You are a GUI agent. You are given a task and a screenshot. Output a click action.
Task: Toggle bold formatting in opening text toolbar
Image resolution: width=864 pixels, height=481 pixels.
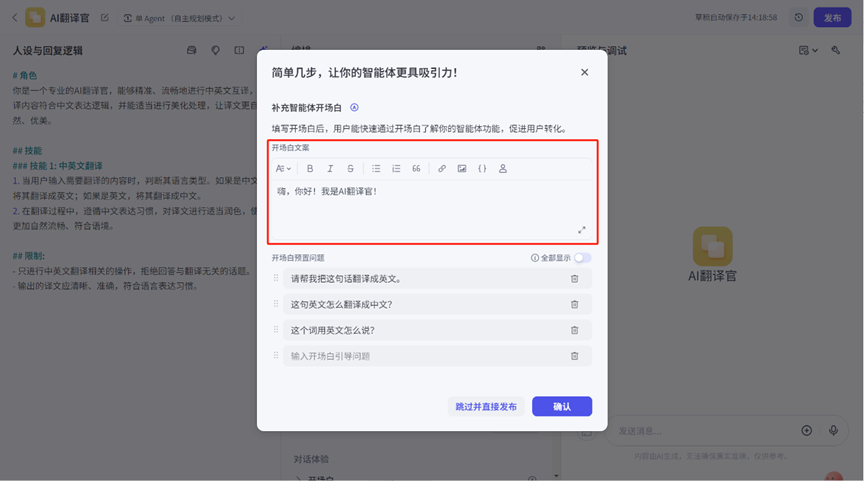pos(310,169)
